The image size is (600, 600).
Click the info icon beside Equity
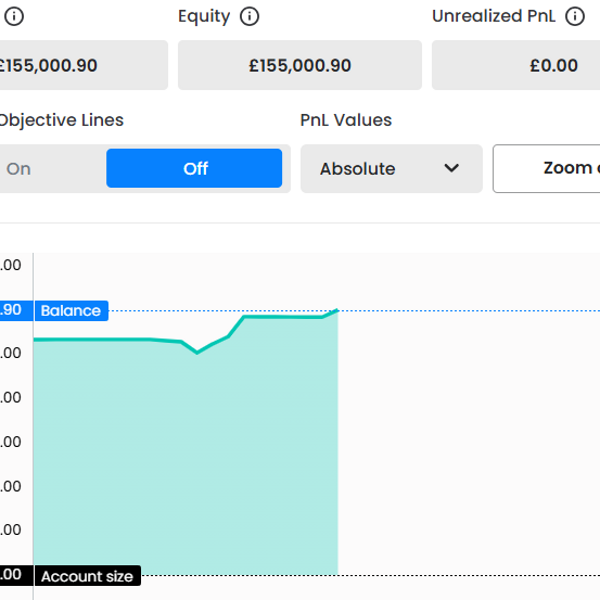point(250,16)
